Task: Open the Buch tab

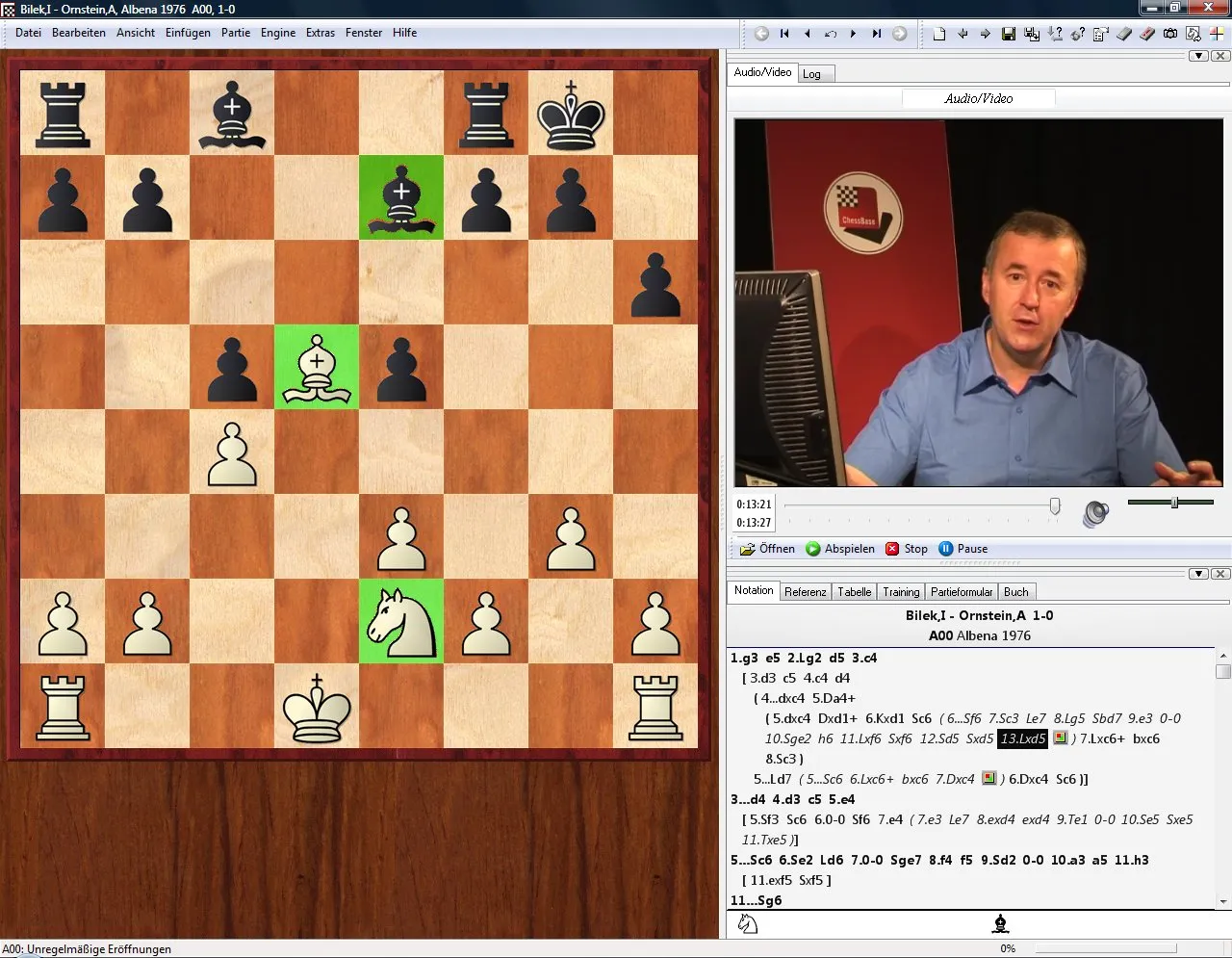Action: point(1016,592)
